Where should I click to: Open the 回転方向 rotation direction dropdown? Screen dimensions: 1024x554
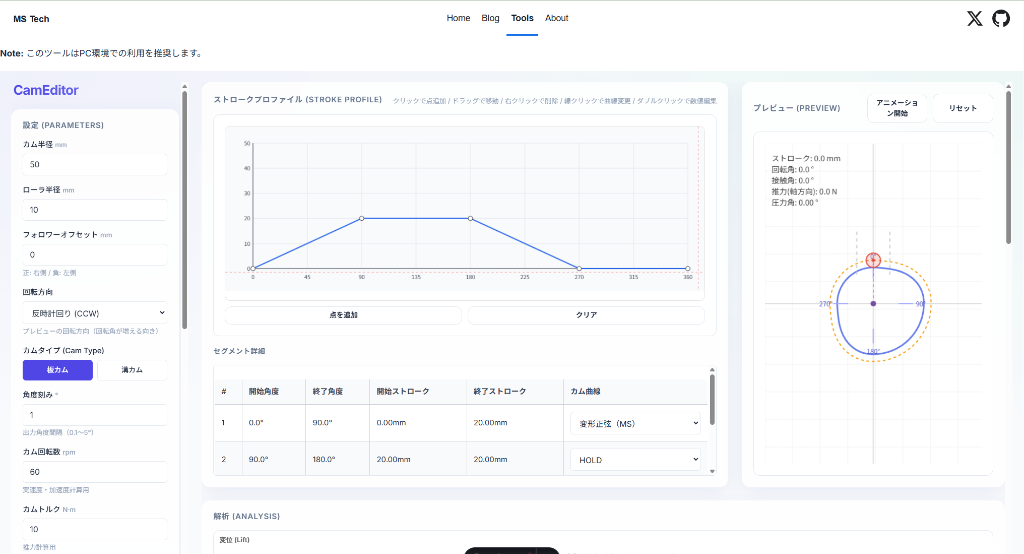95,313
